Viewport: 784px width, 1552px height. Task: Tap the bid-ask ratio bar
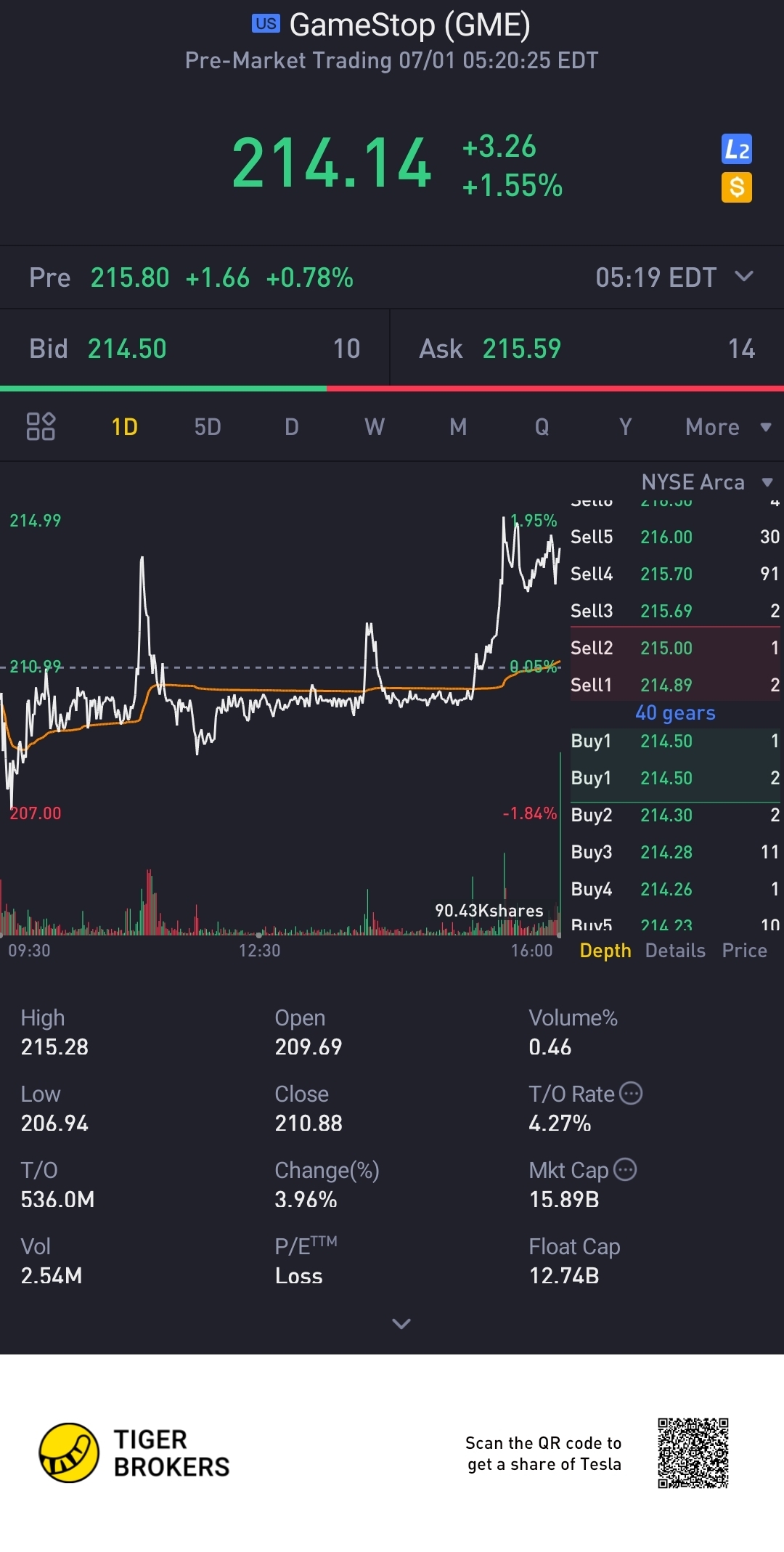392,389
